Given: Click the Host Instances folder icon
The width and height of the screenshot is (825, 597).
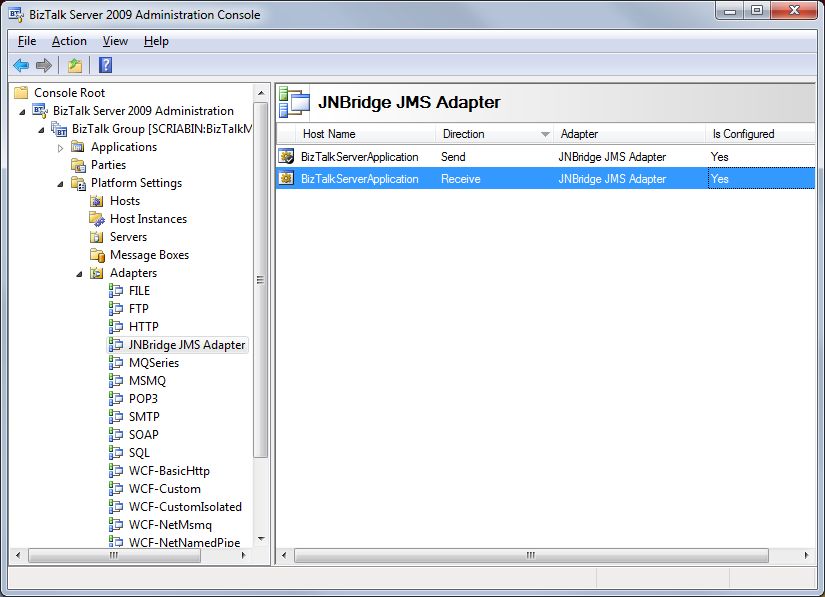Looking at the screenshot, I should pos(97,219).
